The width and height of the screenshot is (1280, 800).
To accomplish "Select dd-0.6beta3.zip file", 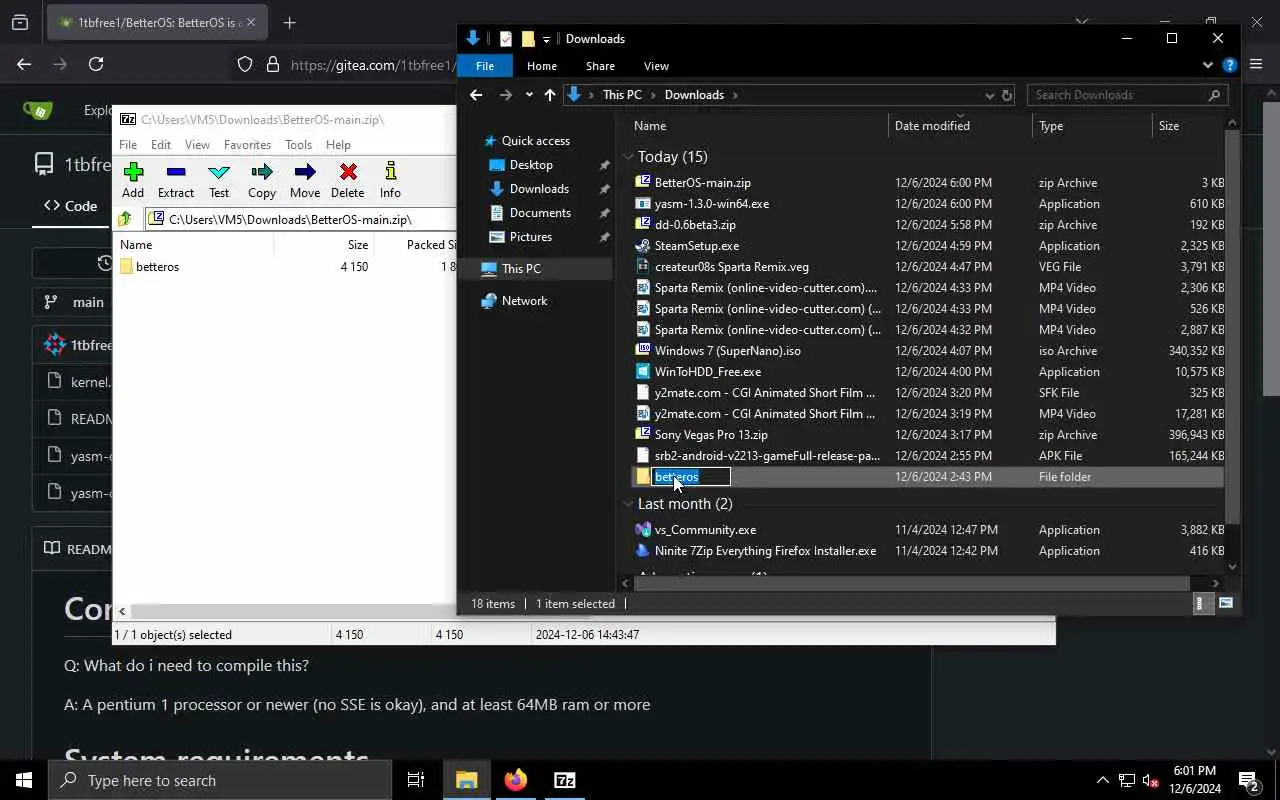I will click(695, 225).
